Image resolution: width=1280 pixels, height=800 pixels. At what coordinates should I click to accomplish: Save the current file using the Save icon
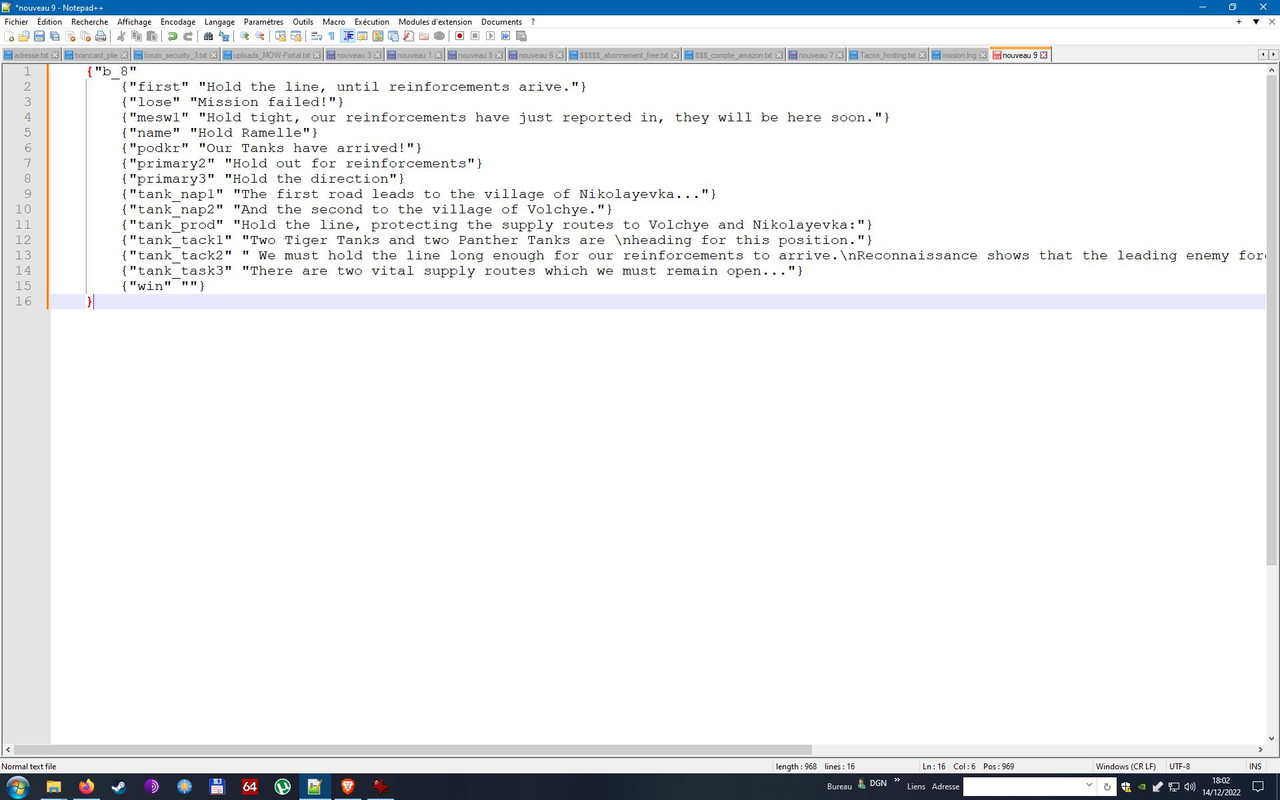coord(39,36)
